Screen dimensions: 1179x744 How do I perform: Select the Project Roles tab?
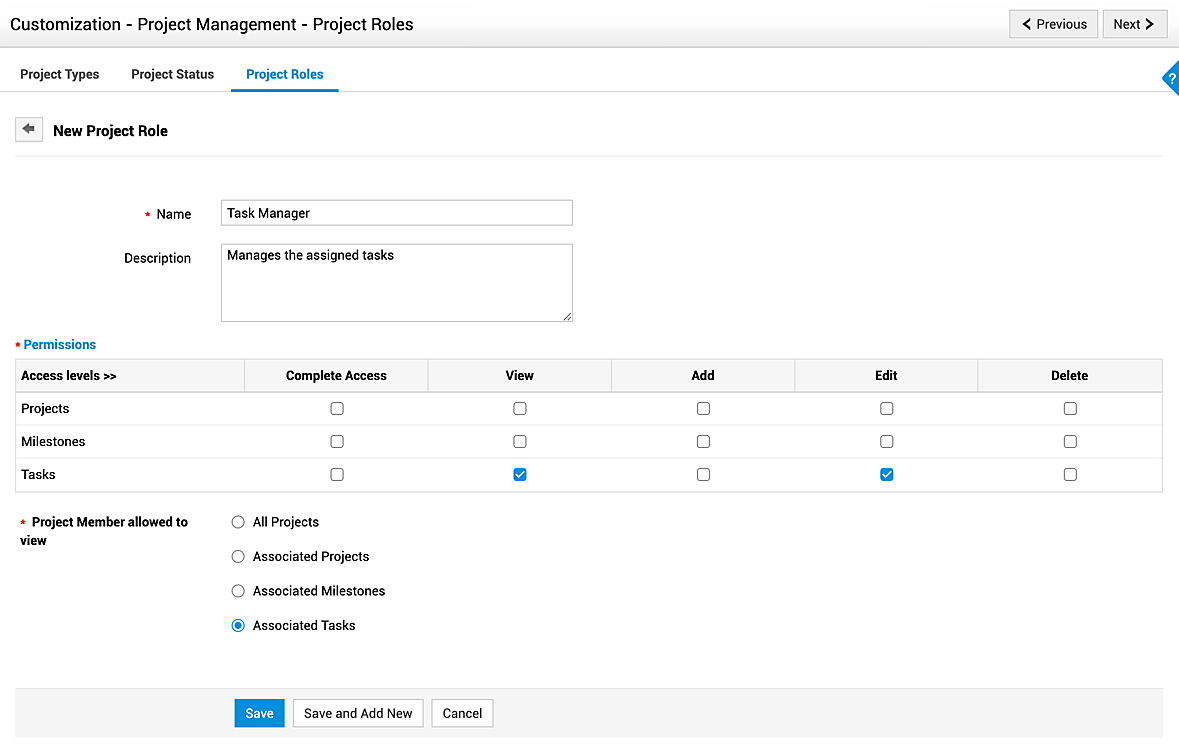pyautogui.click(x=285, y=74)
